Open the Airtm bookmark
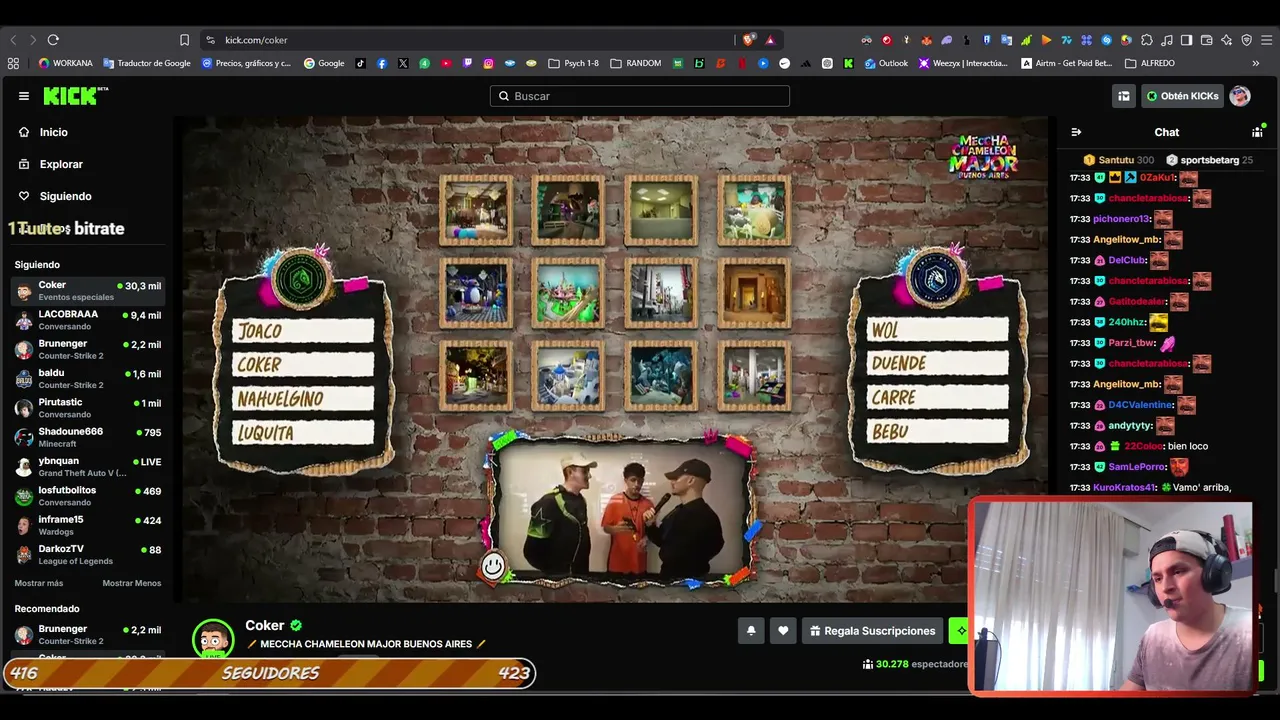 pyautogui.click(x=1066, y=63)
